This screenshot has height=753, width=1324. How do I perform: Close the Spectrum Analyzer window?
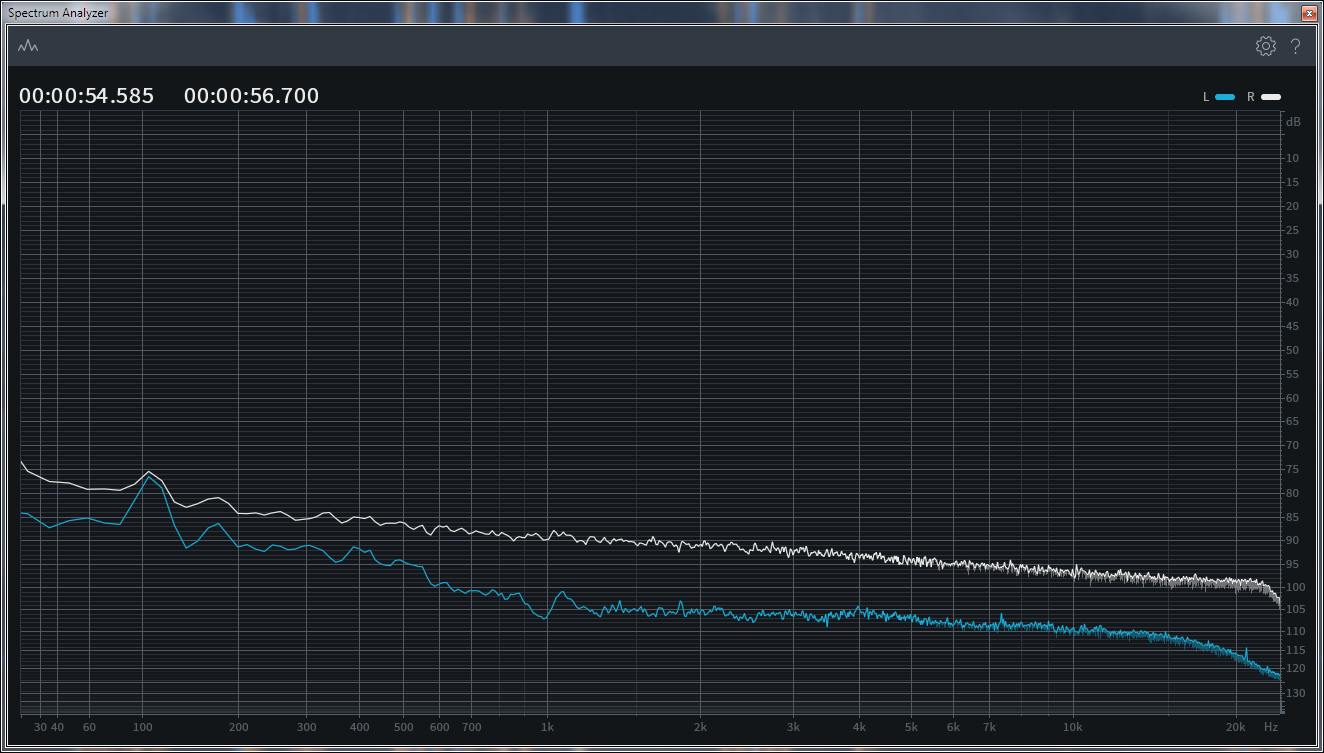(x=1308, y=13)
